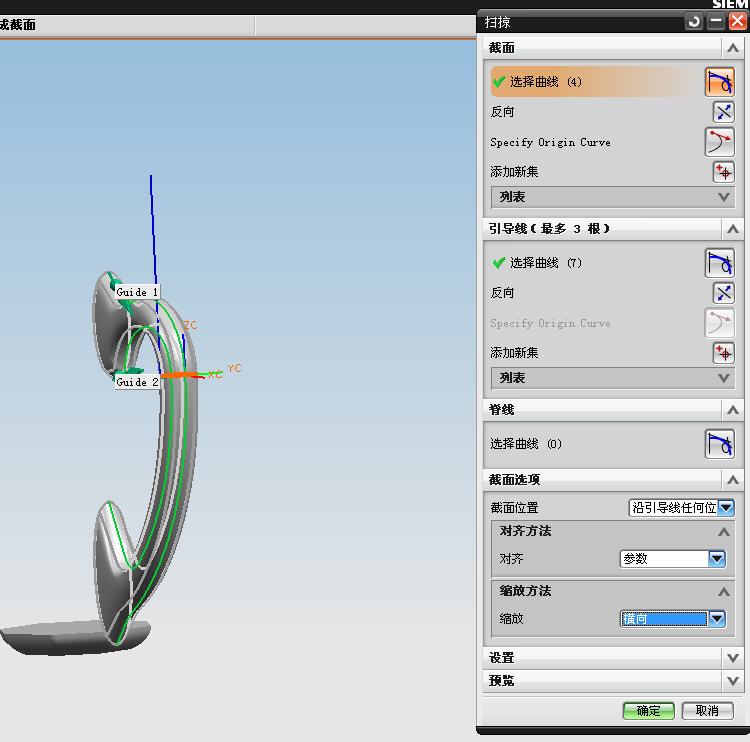Open the 对齐 dropdown showing 参数
This screenshot has width=750, height=742.
coord(717,559)
